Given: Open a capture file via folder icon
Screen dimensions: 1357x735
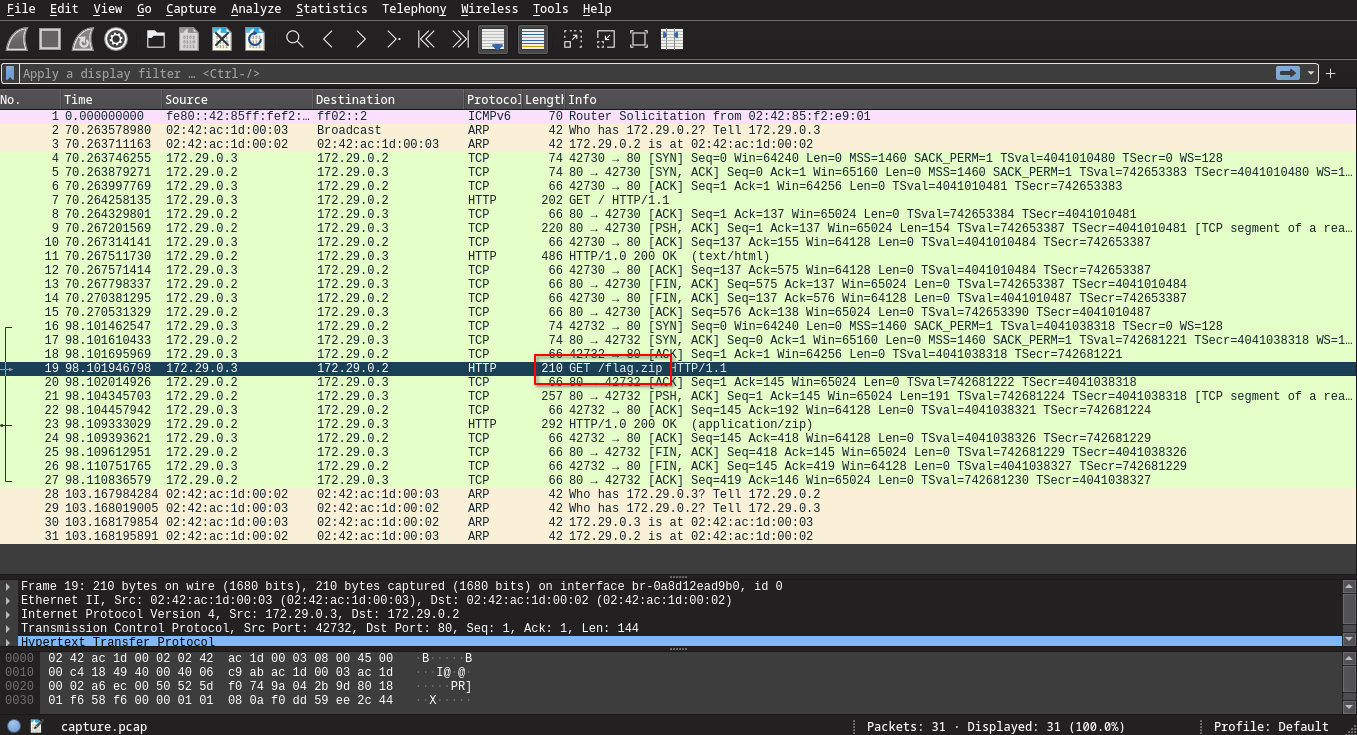Looking at the screenshot, I should [x=156, y=39].
